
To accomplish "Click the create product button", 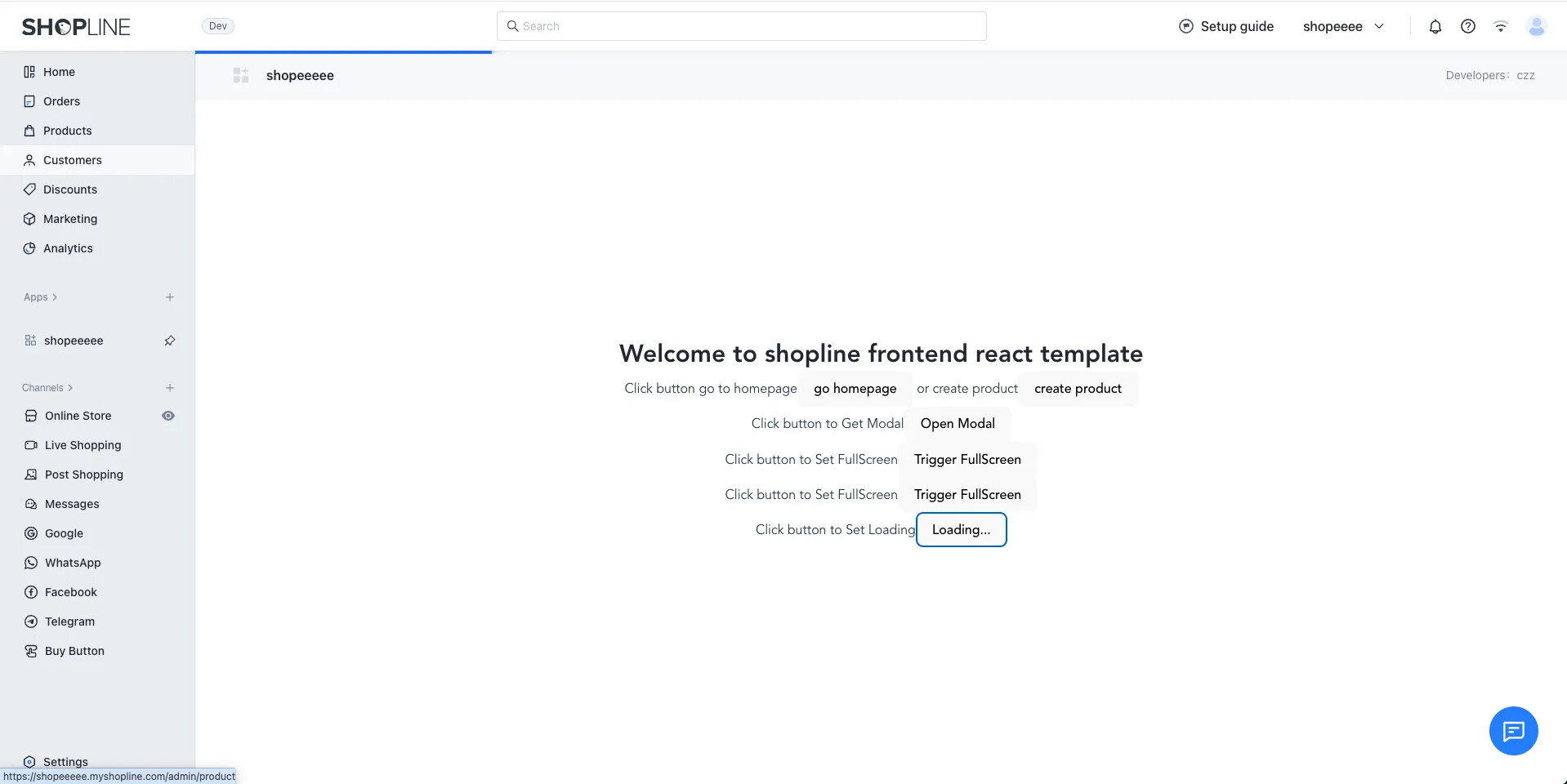I will [x=1078, y=389].
